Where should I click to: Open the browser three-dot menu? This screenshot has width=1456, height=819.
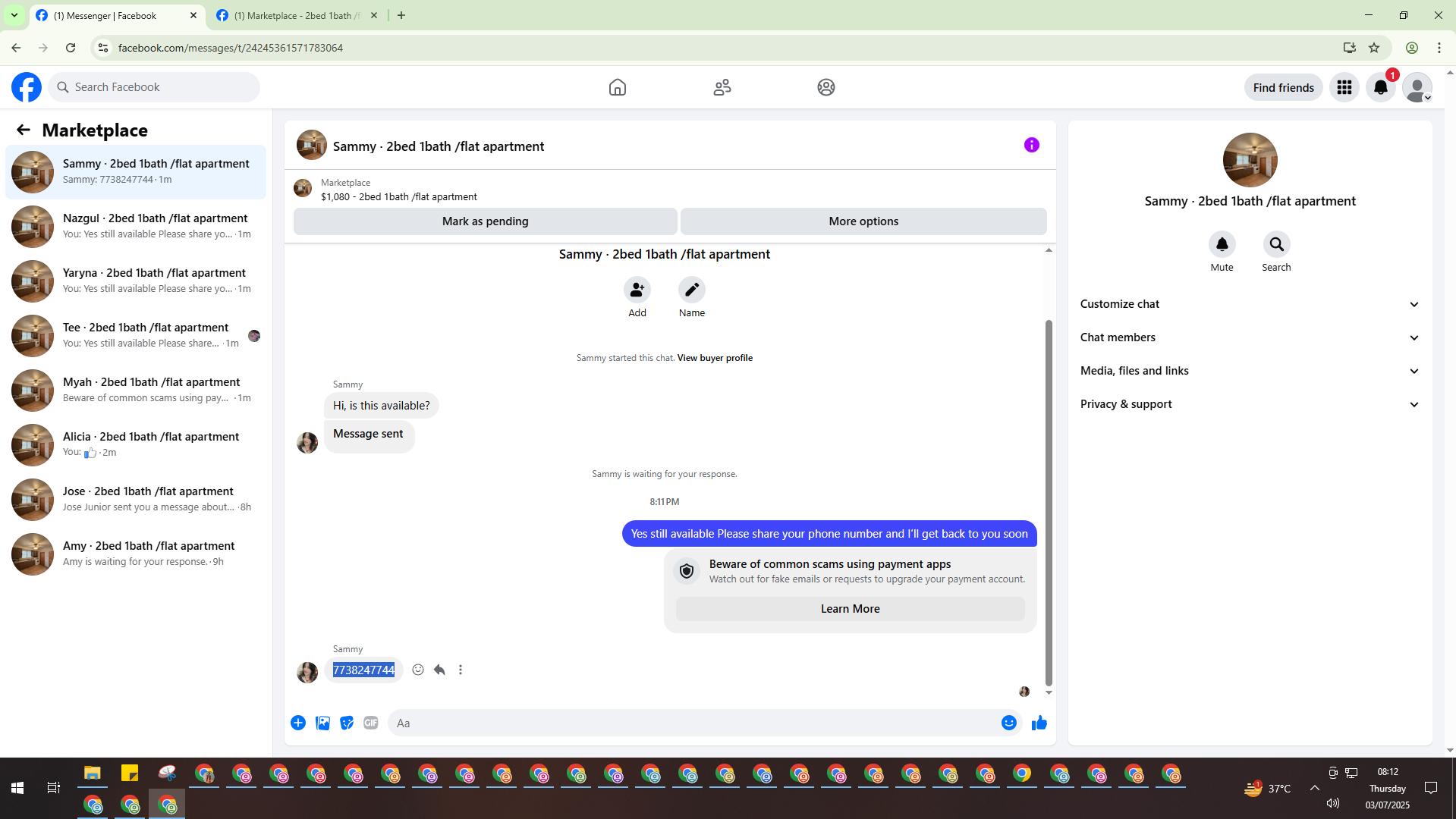[1439, 48]
